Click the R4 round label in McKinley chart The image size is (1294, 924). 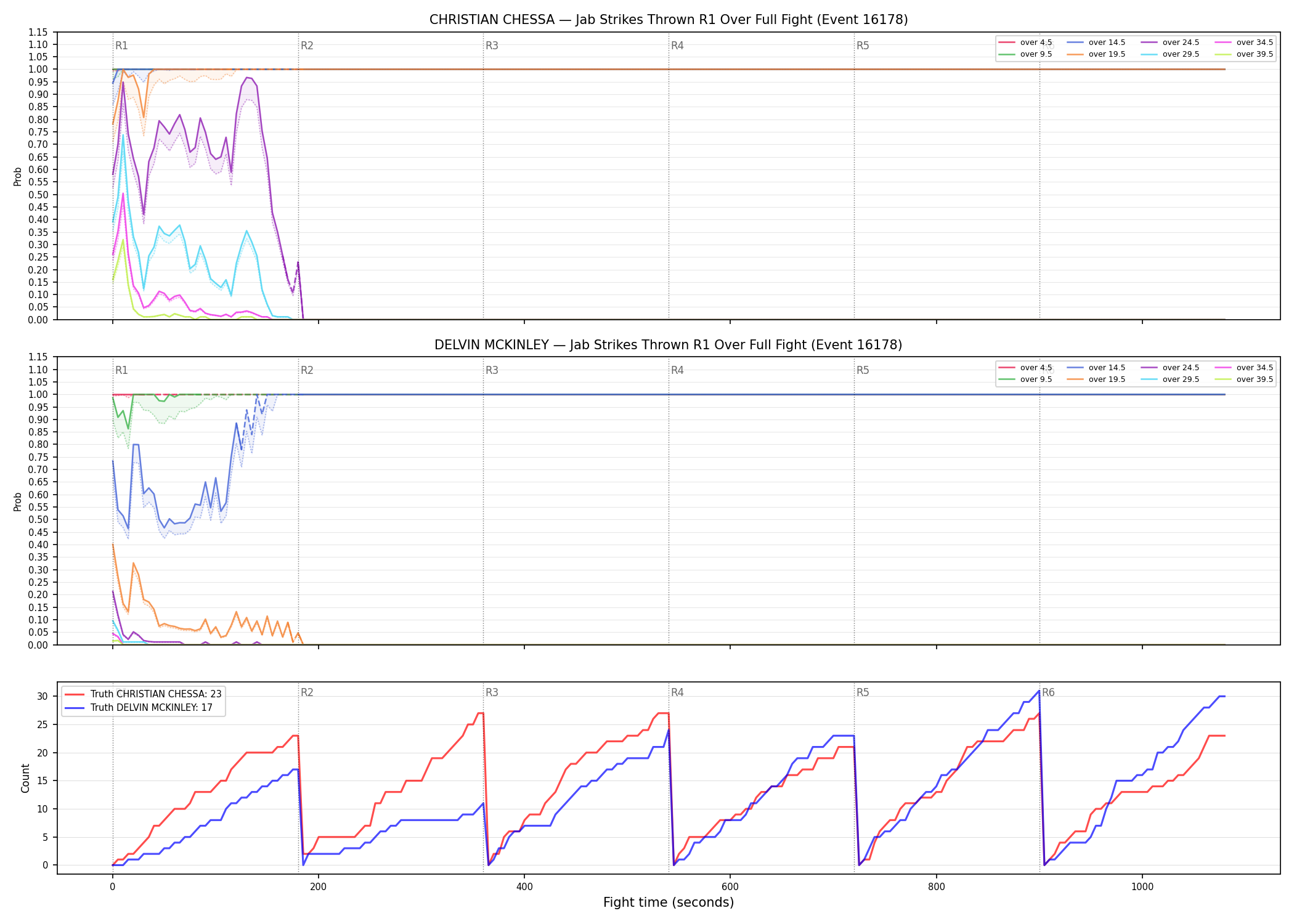(677, 370)
